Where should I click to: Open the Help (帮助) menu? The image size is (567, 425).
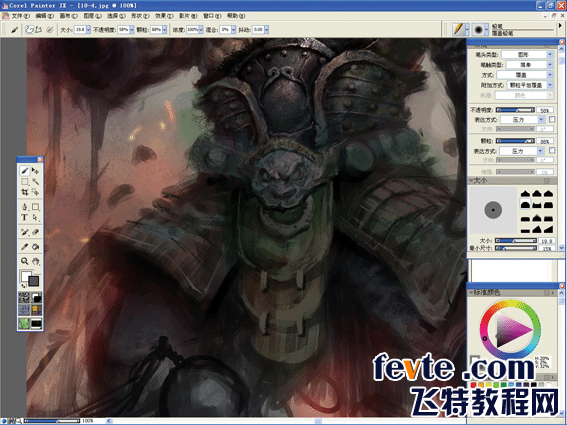coord(236,16)
